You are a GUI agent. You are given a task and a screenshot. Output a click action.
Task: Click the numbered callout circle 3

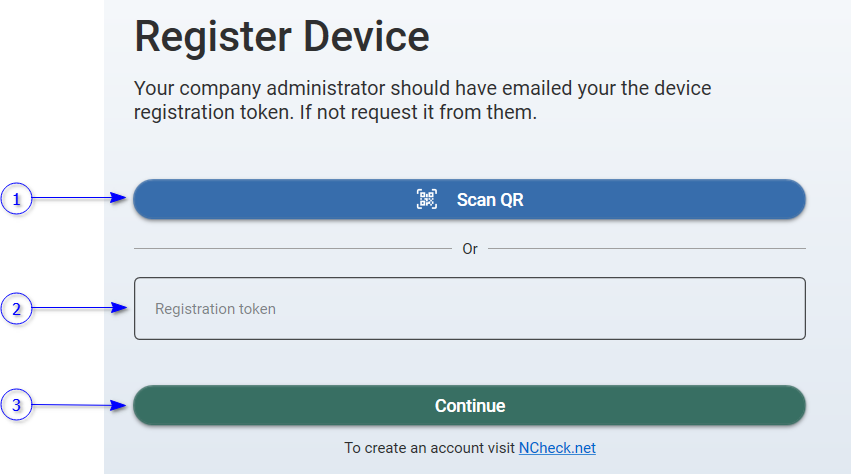tap(16, 406)
